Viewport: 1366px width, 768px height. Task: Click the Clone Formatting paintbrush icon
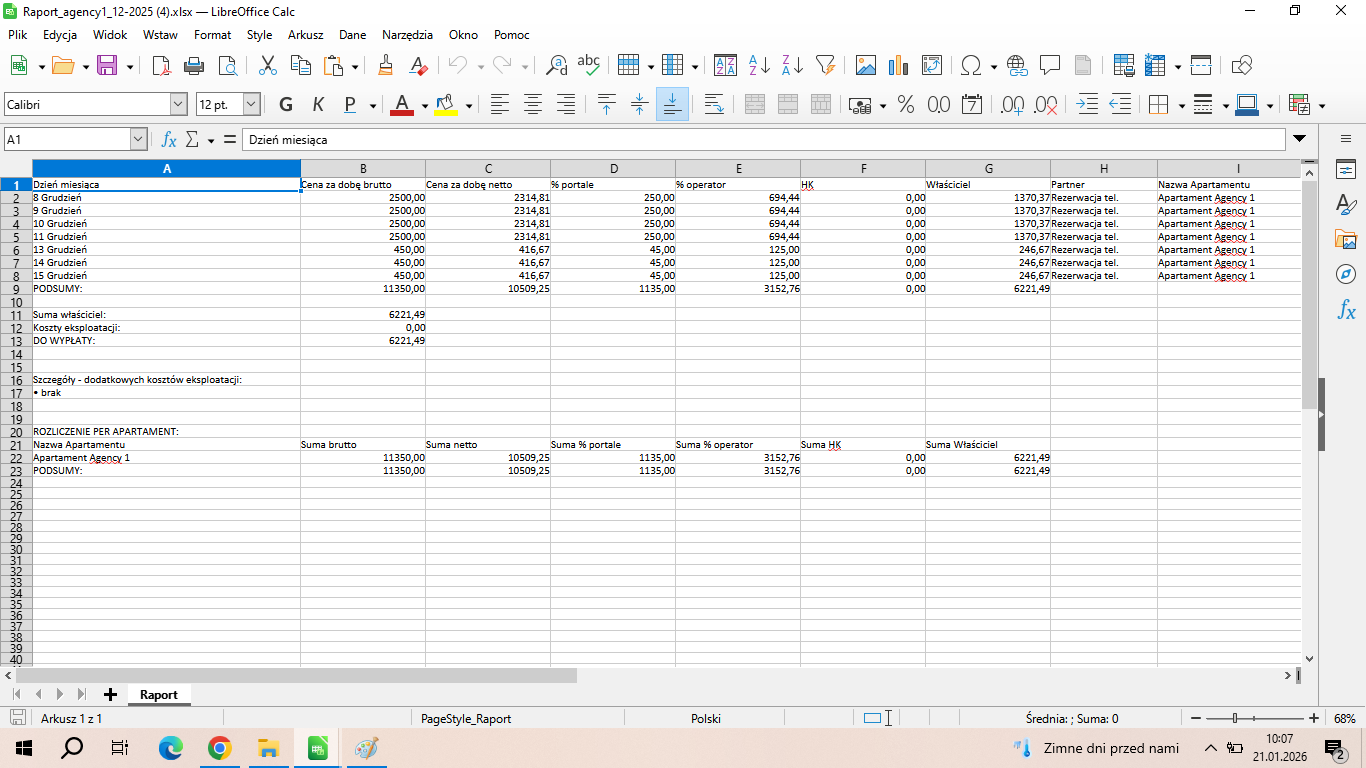(386, 66)
